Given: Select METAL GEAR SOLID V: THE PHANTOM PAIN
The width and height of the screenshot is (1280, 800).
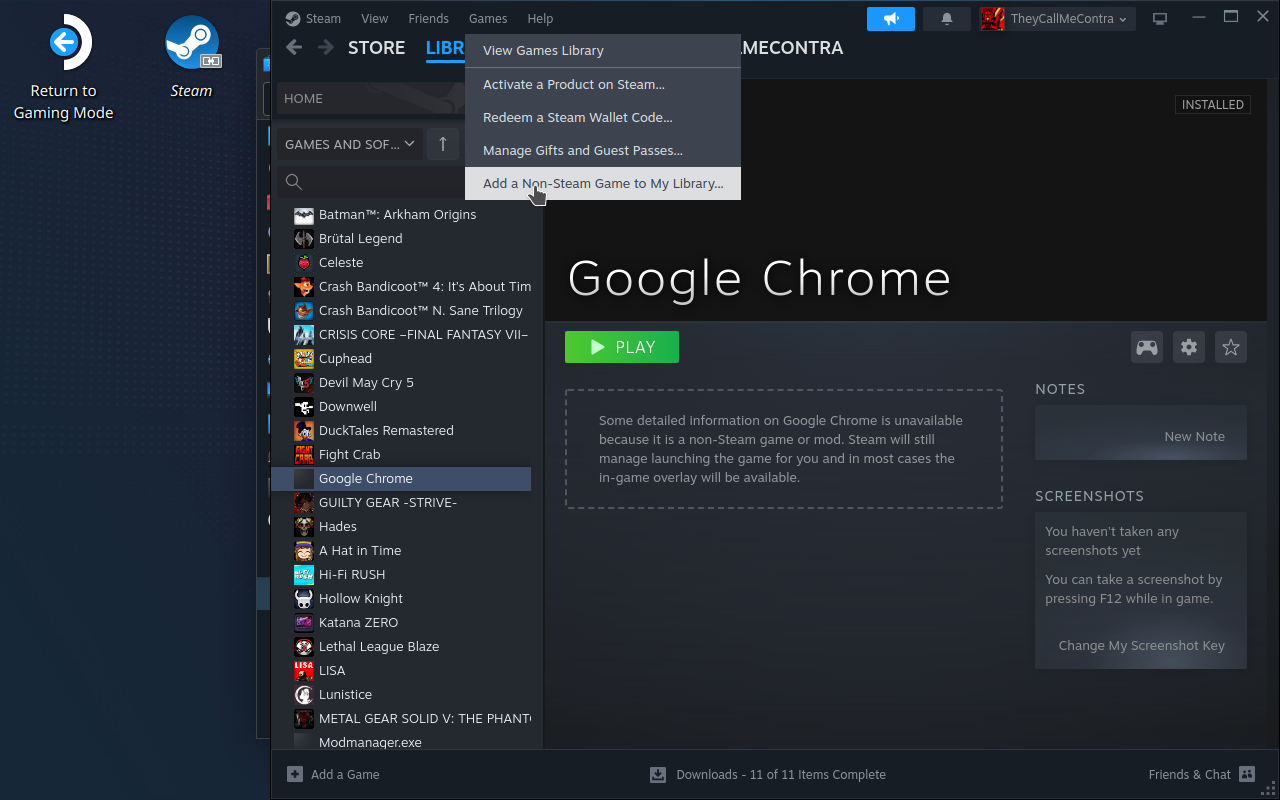Looking at the screenshot, I should (401, 718).
